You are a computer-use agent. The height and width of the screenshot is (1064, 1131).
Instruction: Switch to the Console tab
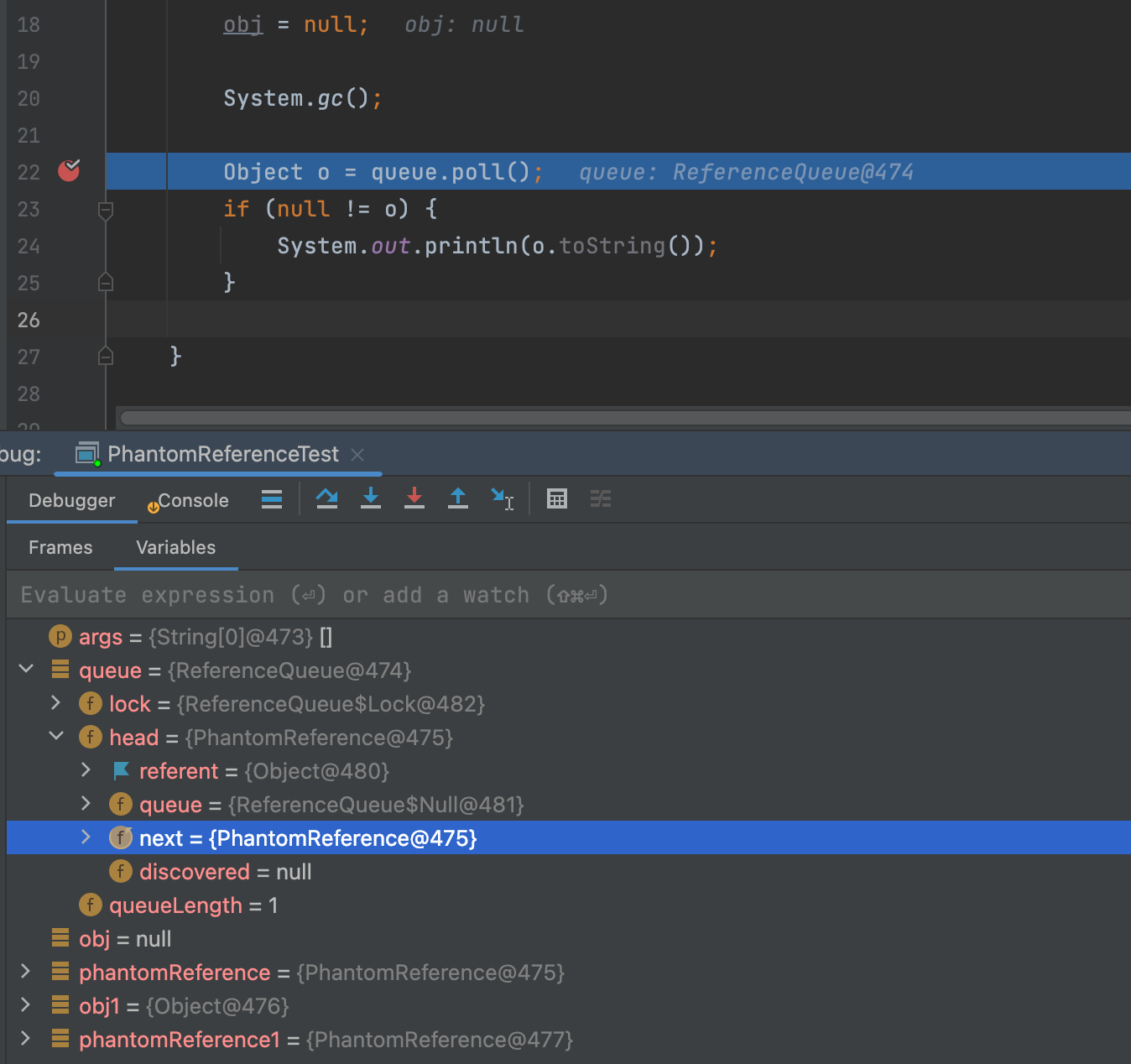click(188, 501)
